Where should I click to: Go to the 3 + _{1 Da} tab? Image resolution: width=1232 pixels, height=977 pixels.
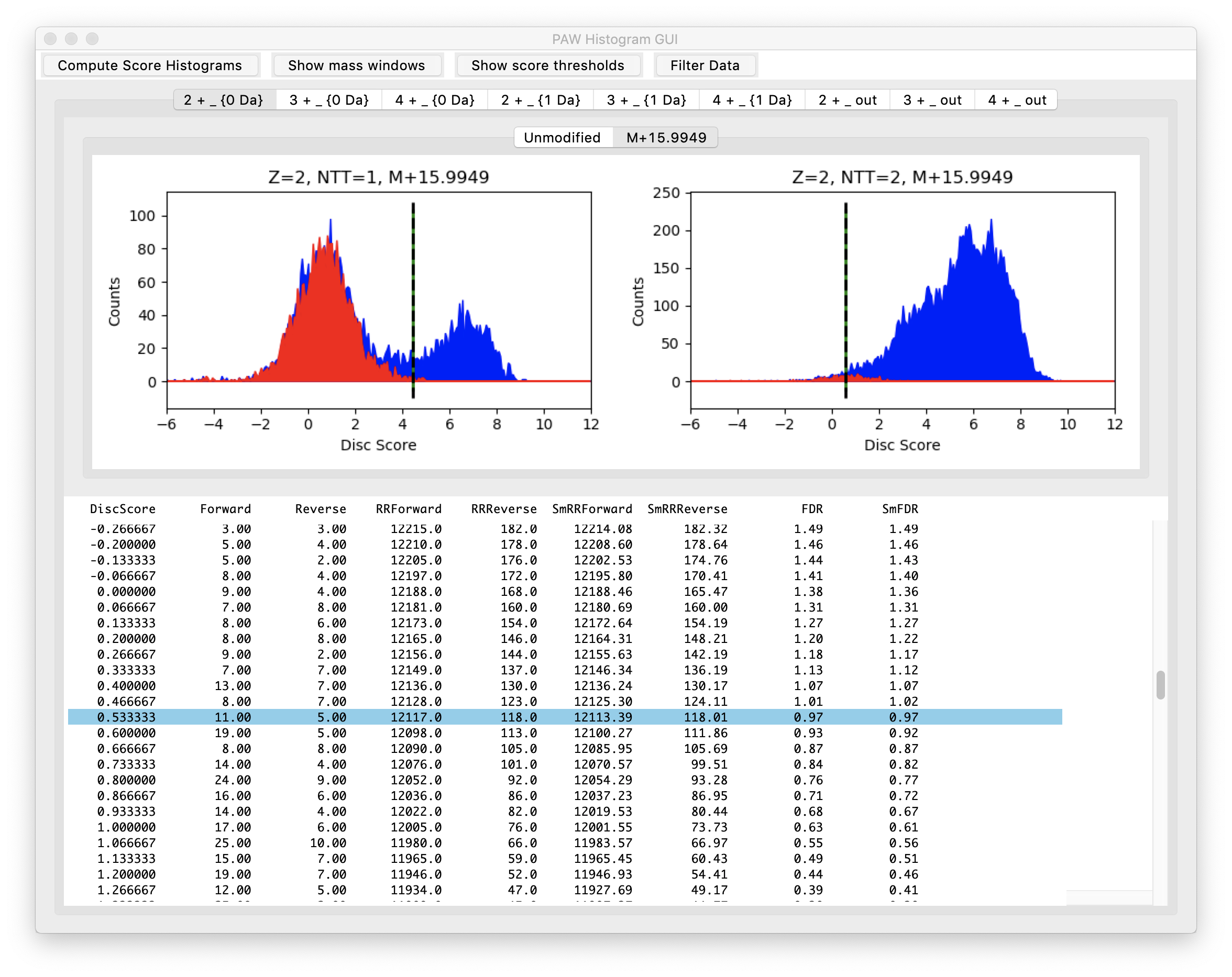tap(646, 100)
